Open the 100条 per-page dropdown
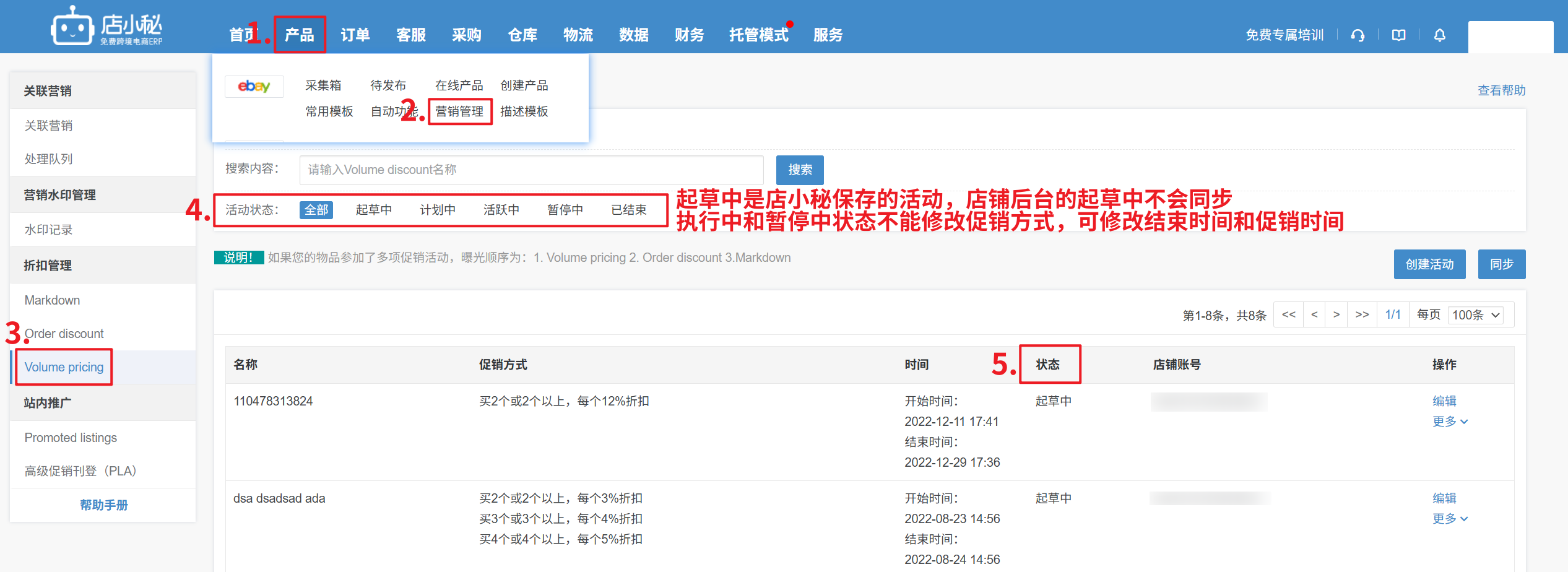Viewport: 1568px width, 572px height. 1476,315
